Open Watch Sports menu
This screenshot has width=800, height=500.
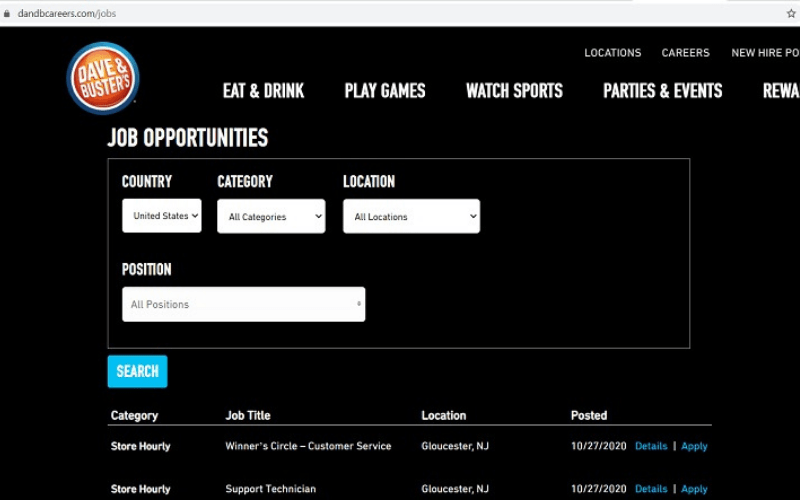(514, 91)
